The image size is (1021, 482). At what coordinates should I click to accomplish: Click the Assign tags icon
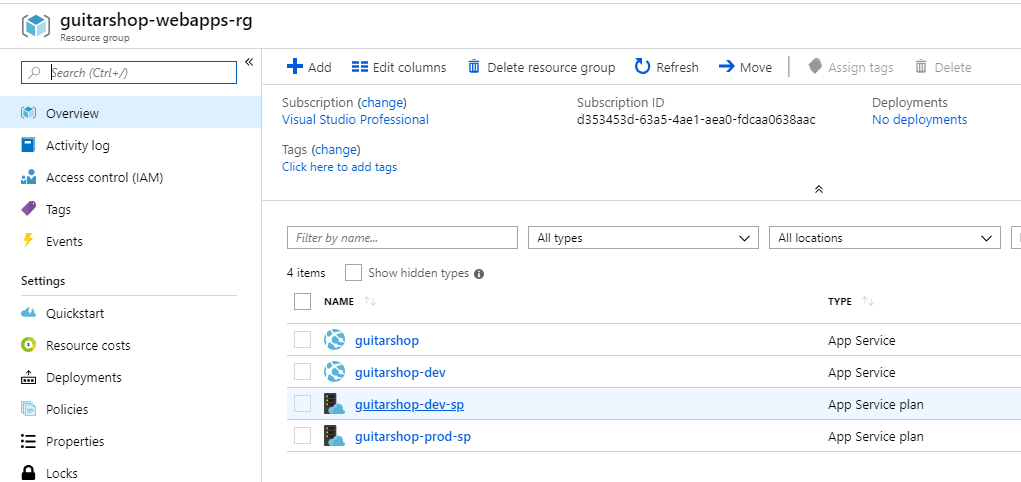(815, 66)
